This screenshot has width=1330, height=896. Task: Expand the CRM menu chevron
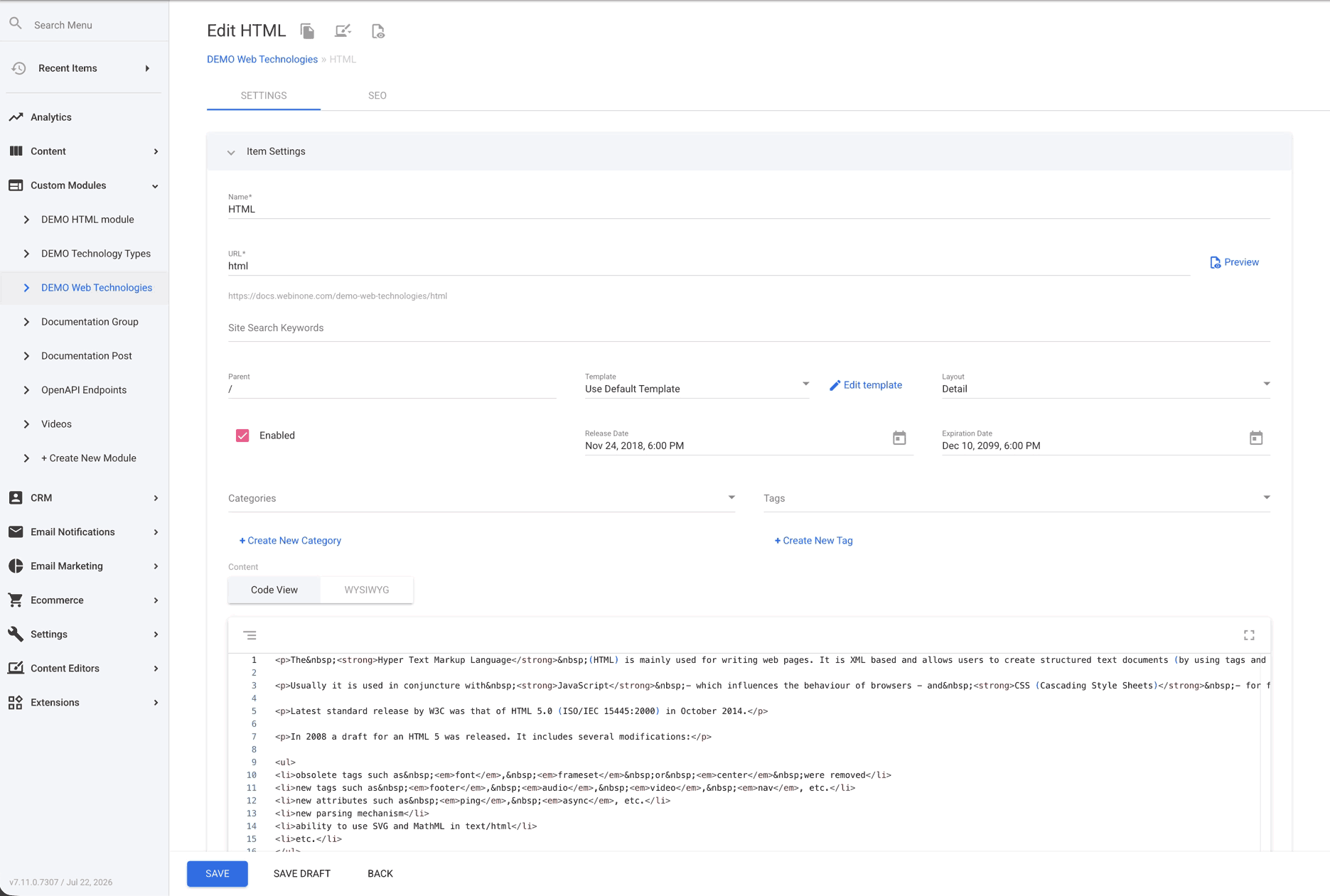(156, 498)
